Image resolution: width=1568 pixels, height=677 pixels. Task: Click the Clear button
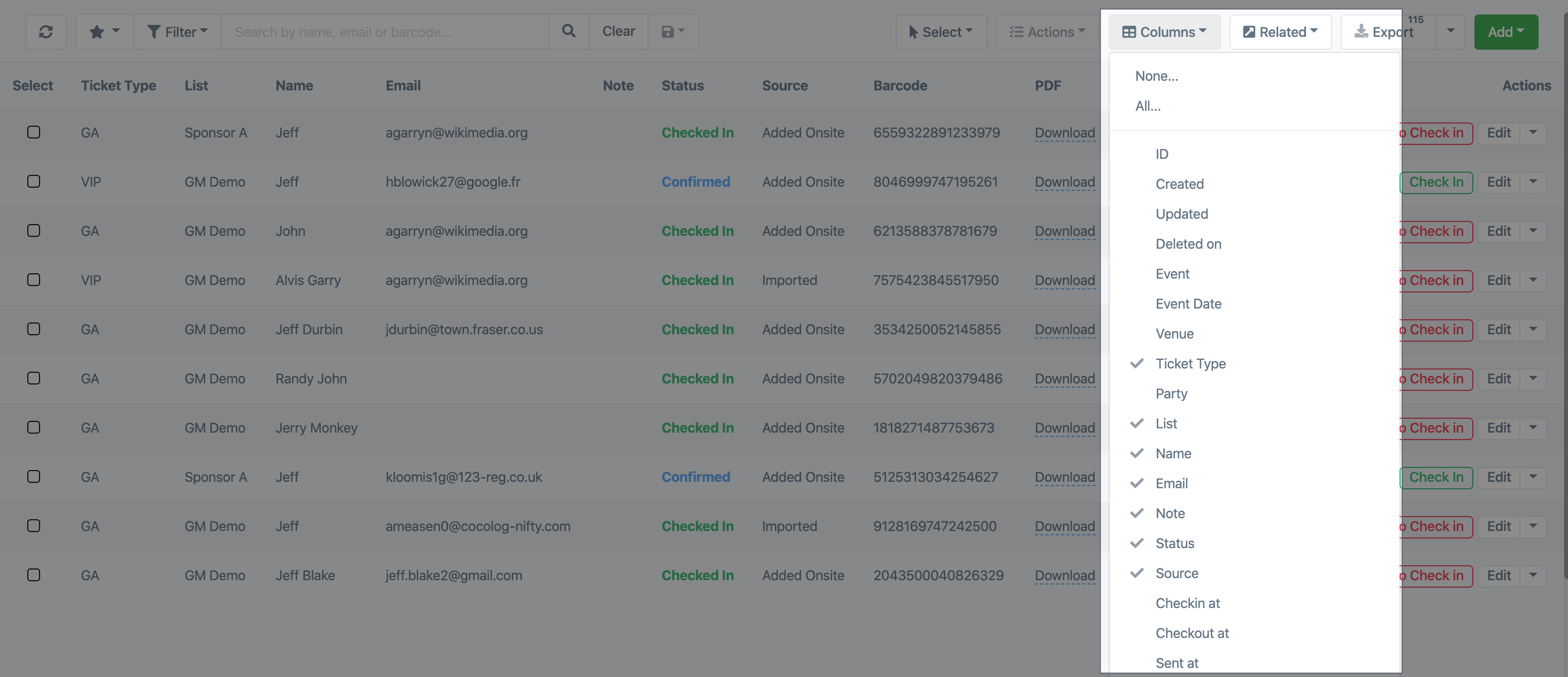click(618, 32)
